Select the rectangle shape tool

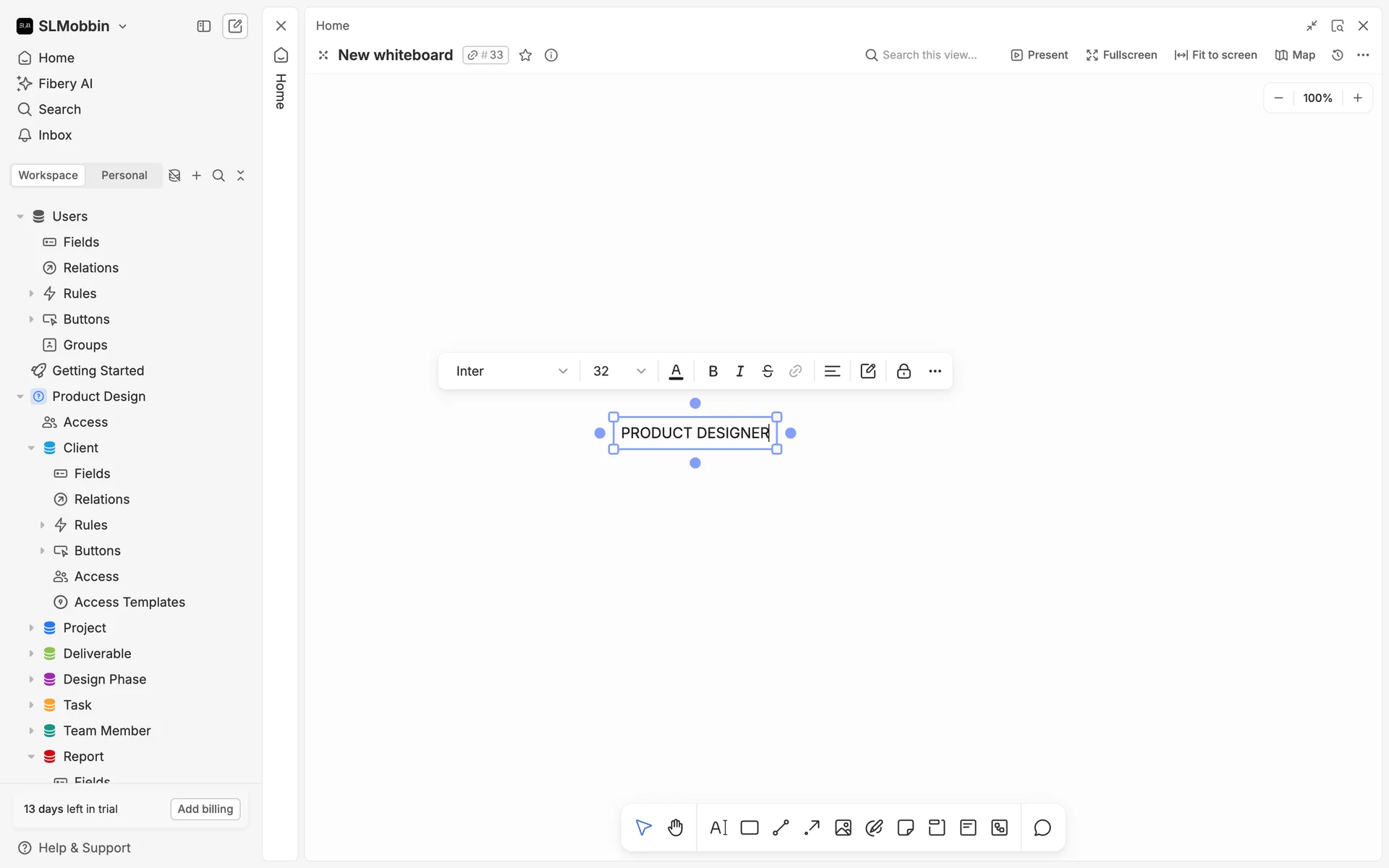(x=749, y=827)
